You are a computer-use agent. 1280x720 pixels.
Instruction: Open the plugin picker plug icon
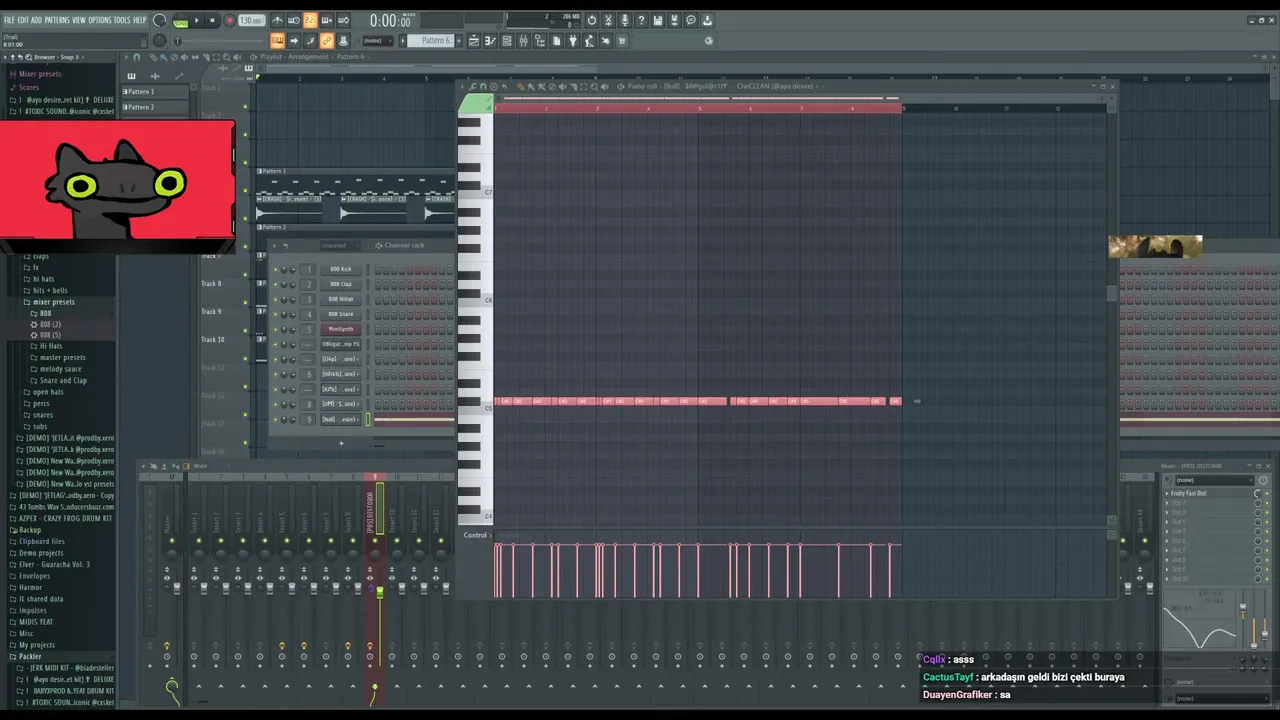(x=573, y=40)
